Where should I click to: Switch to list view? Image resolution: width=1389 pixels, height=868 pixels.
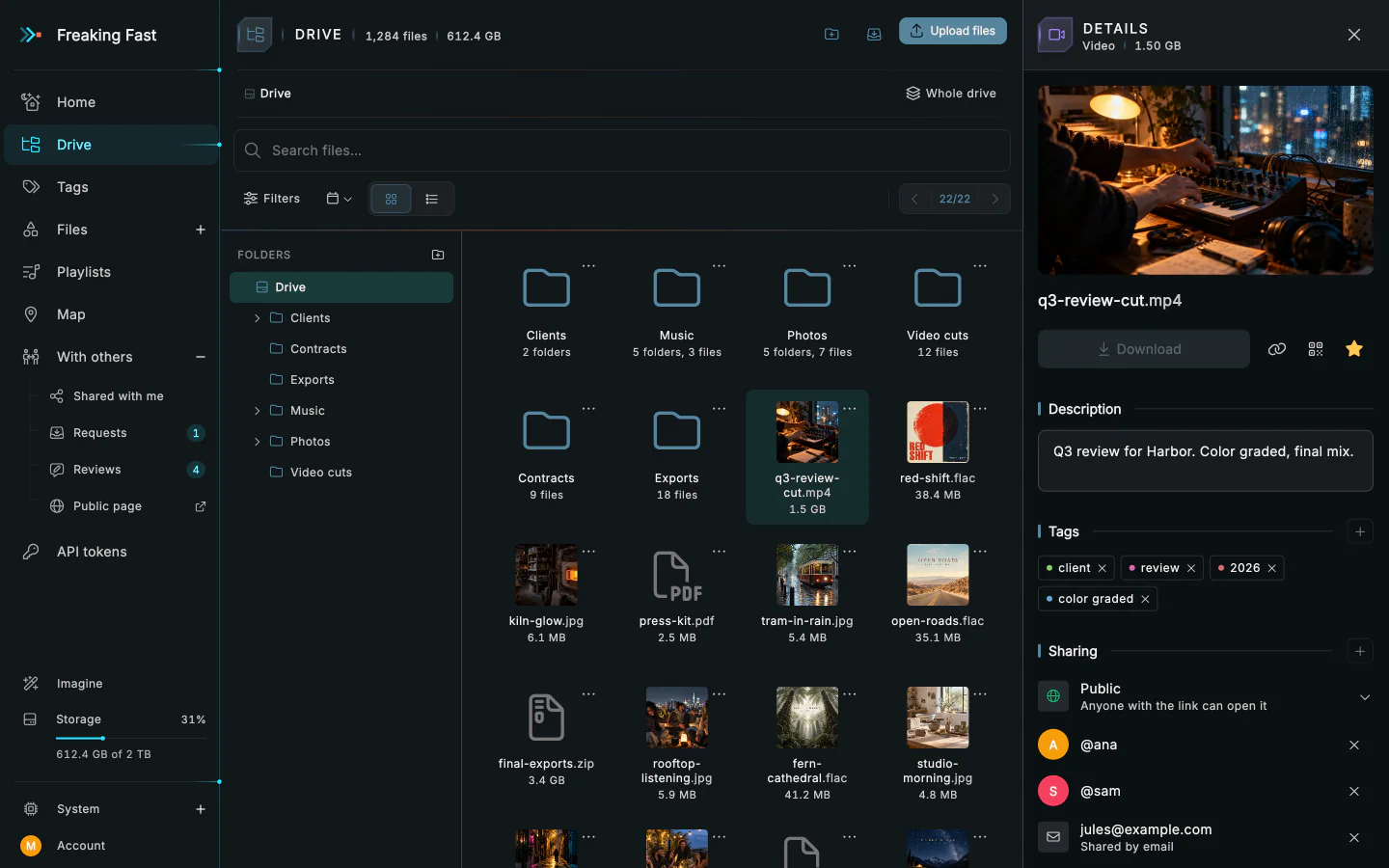pyautogui.click(x=432, y=199)
